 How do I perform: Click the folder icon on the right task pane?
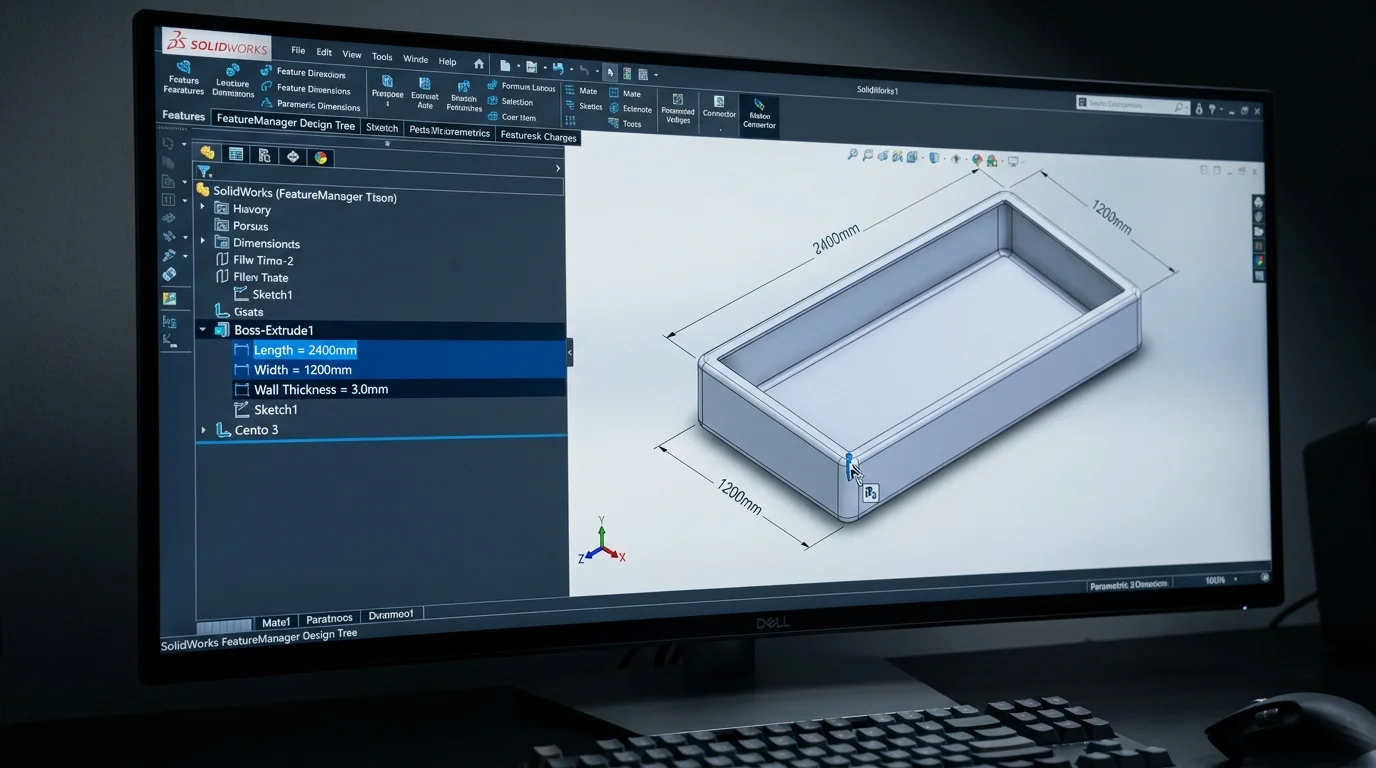(1258, 232)
